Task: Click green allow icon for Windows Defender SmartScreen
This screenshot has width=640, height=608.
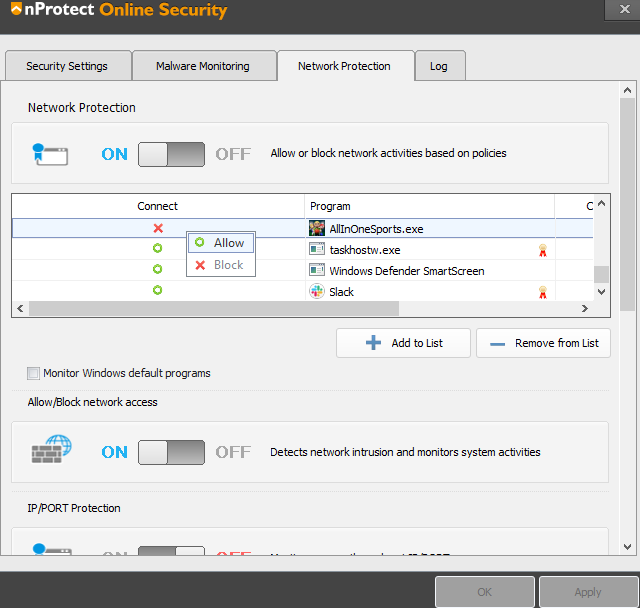Action: click(x=158, y=270)
